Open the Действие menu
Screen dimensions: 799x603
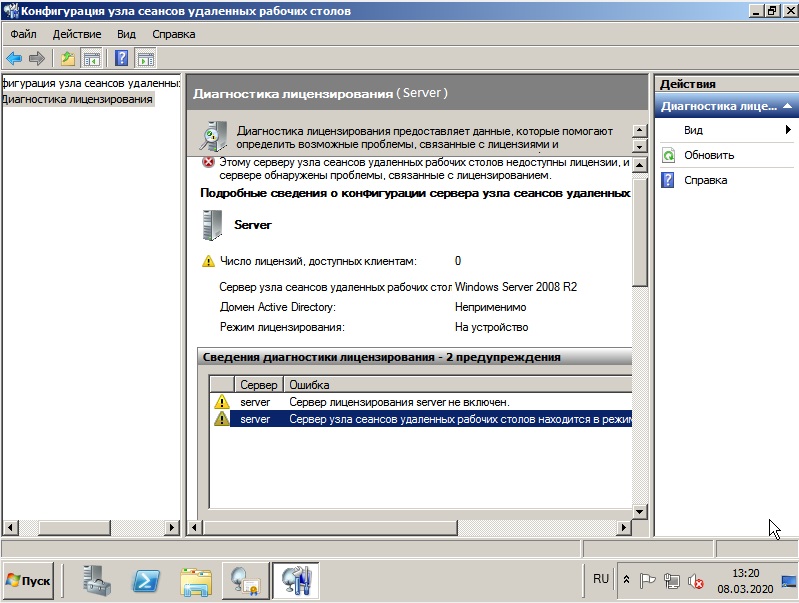tap(77, 34)
